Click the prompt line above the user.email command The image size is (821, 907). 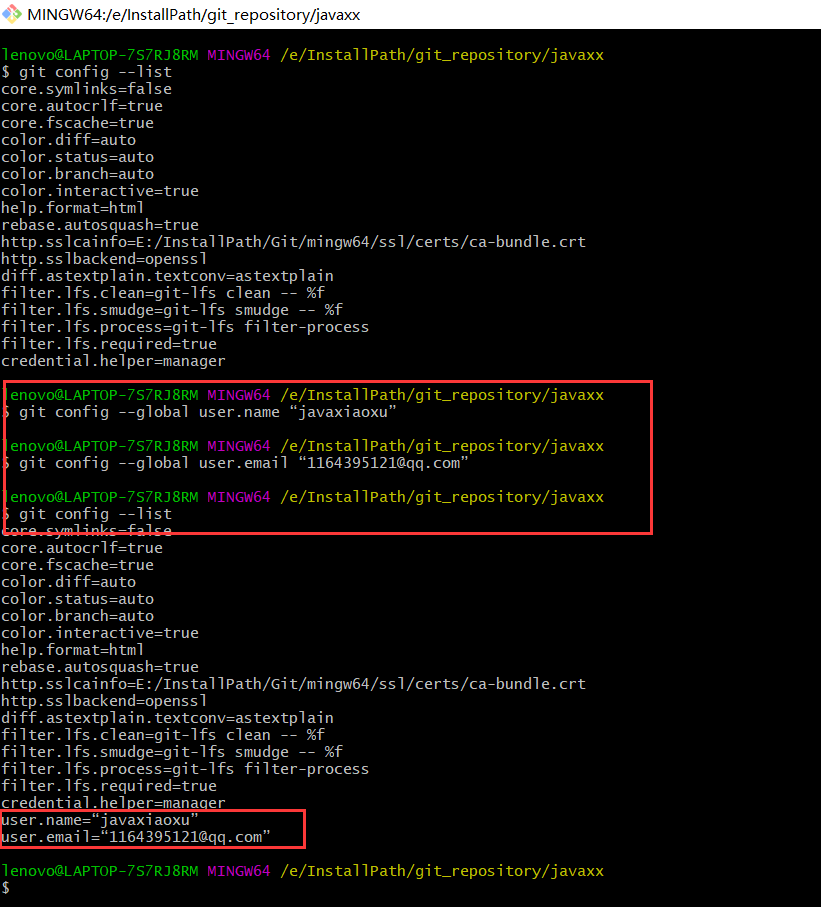(x=303, y=445)
